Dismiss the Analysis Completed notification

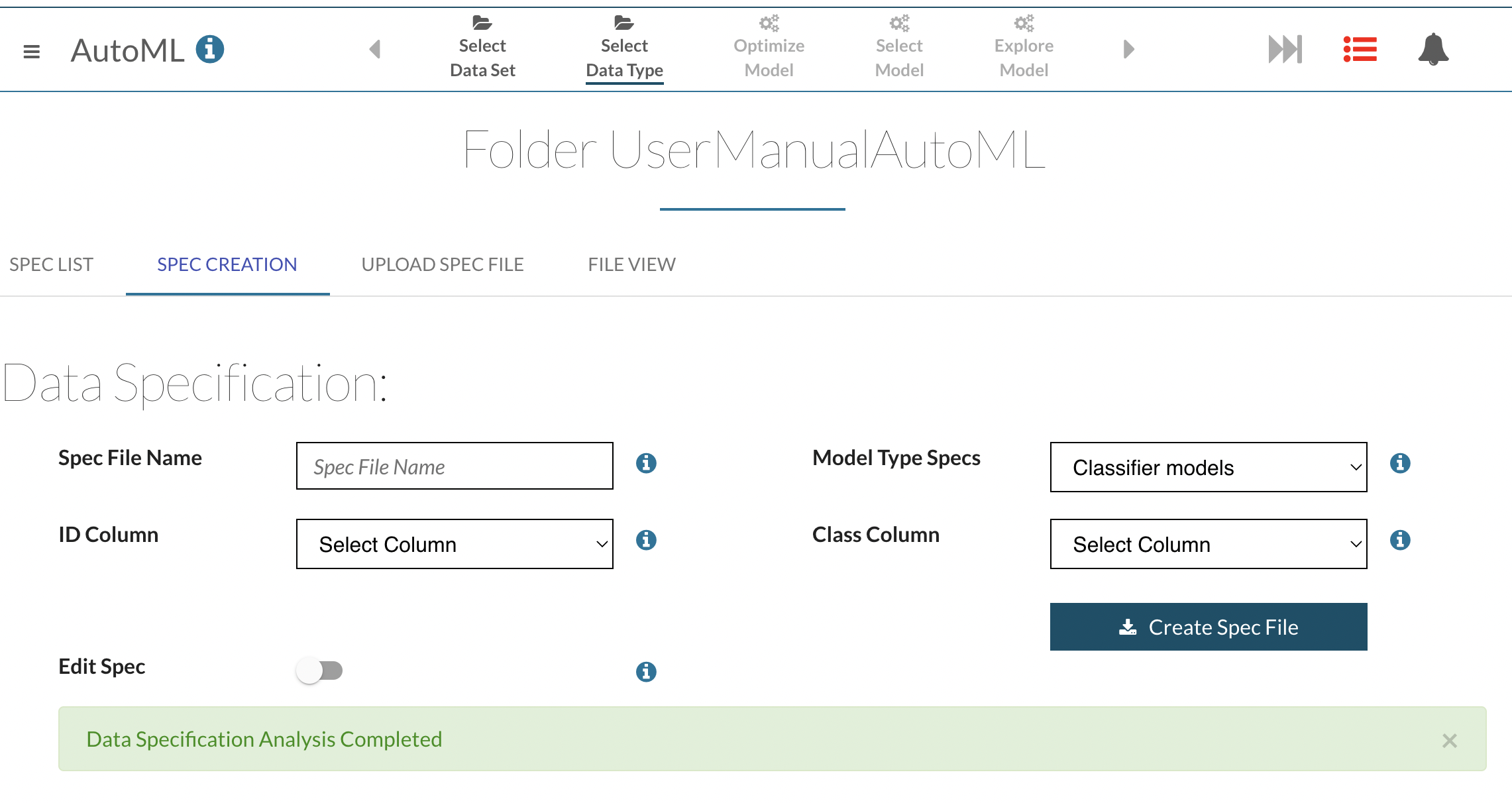pyautogui.click(x=1450, y=741)
